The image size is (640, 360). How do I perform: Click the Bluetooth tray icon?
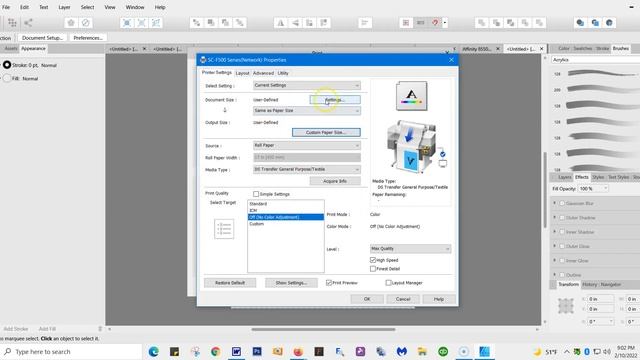click(587, 351)
